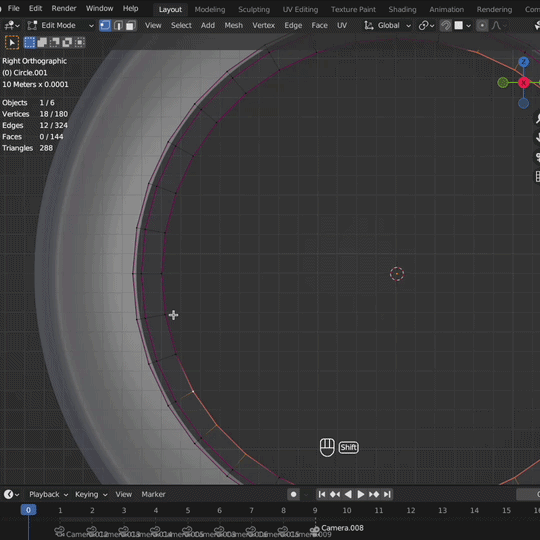Click the current frame 0 playhead

tap(28, 510)
